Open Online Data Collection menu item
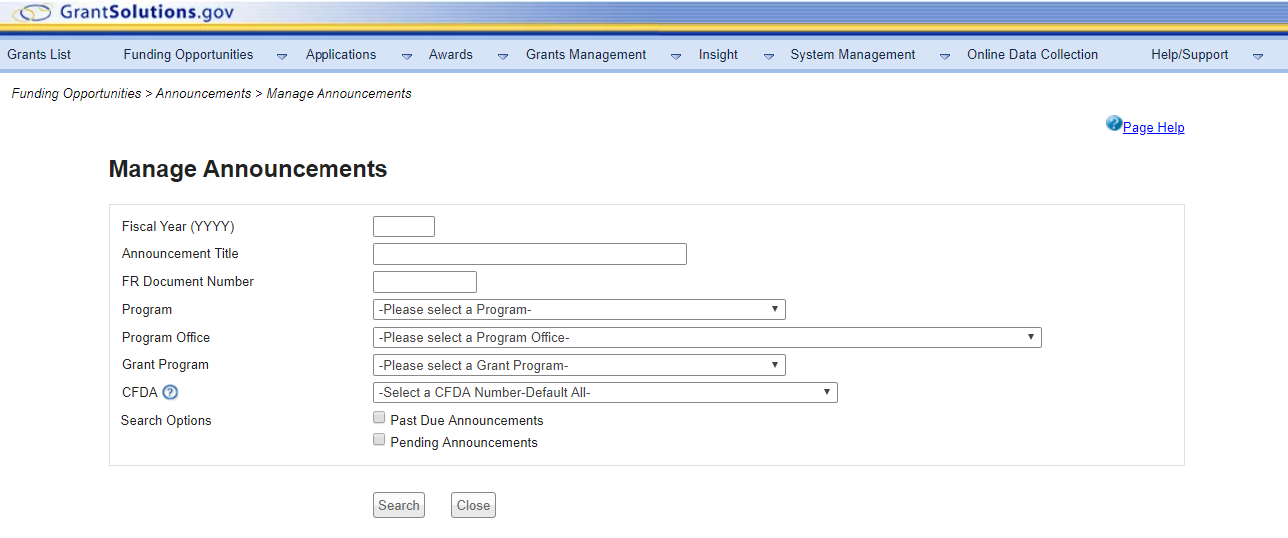The height and width of the screenshot is (538, 1288). [1032, 55]
